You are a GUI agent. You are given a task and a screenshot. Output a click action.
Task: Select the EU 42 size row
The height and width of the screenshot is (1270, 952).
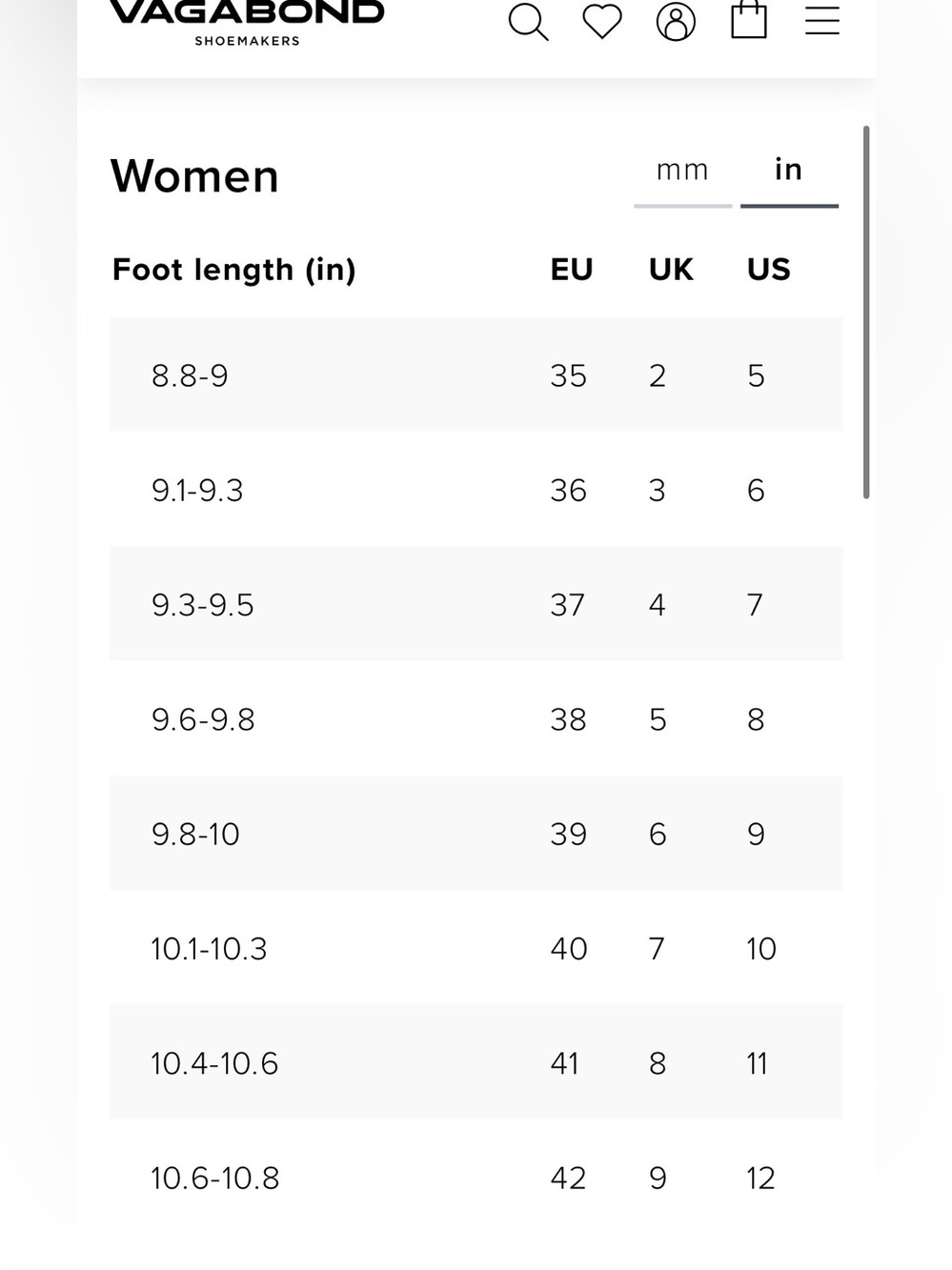pyautogui.click(x=476, y=1177)
